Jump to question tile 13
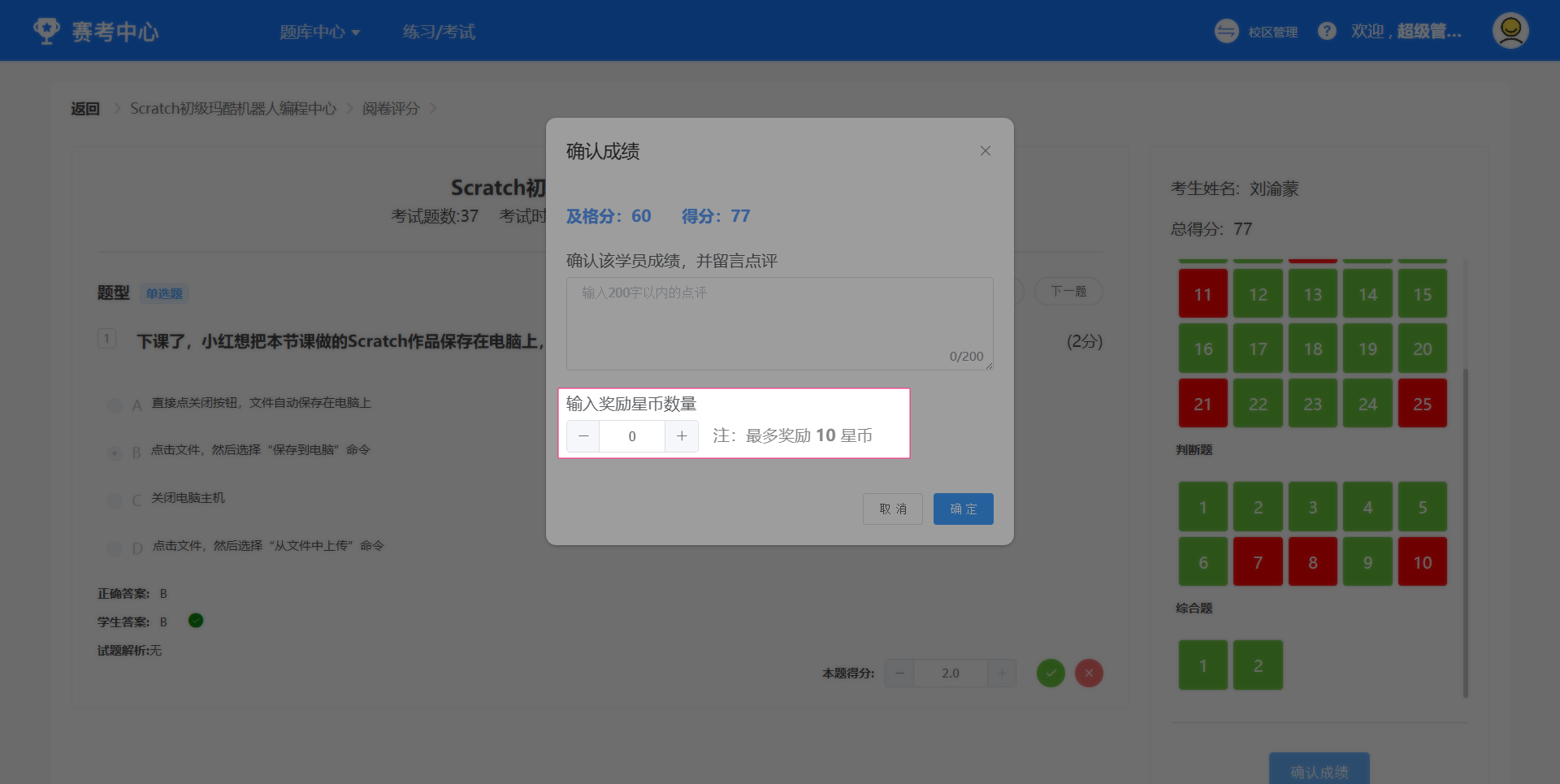The height and width of the screenshot is (784, 1560). click(1313, 294)
